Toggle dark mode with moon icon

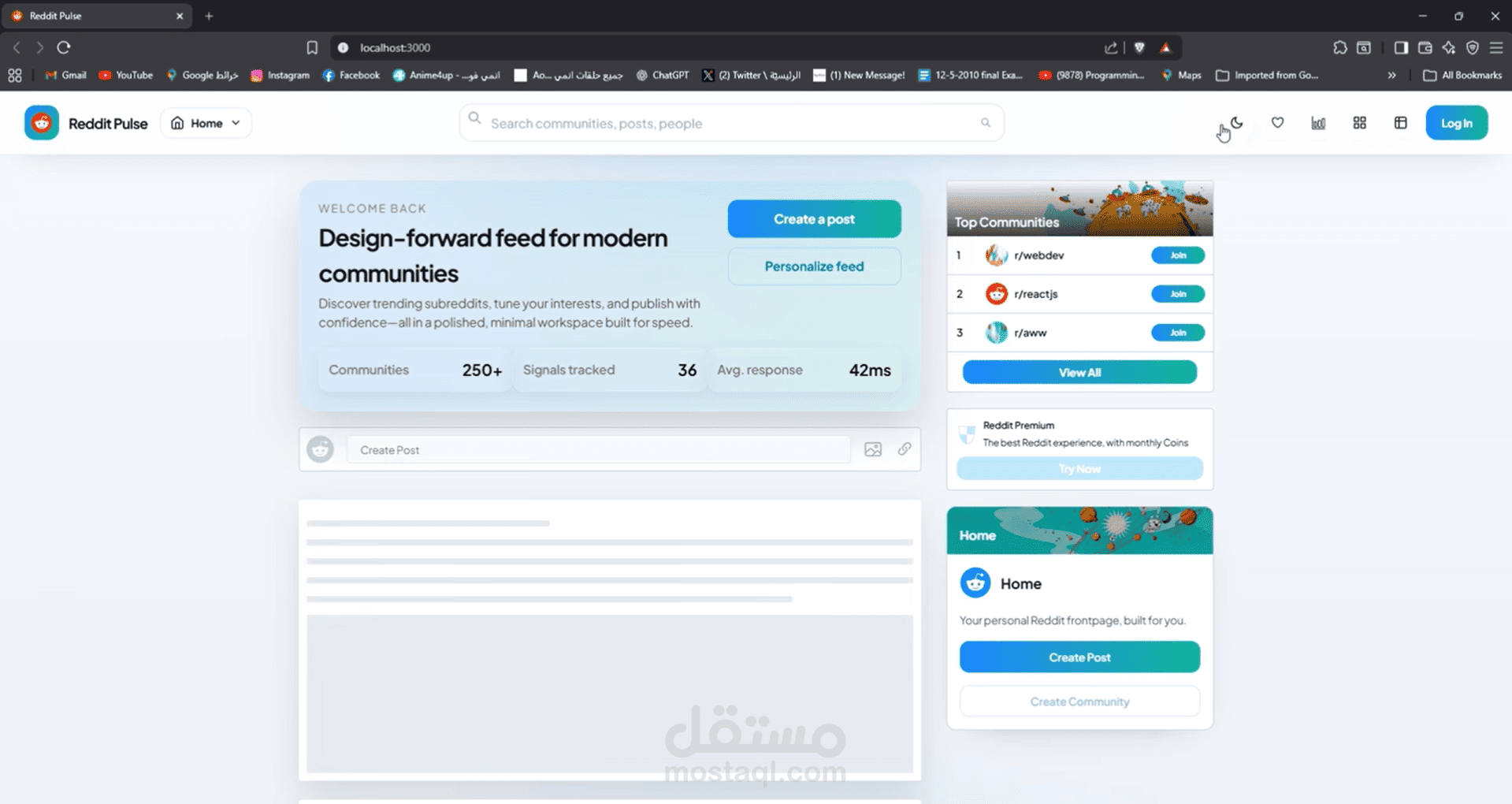(x=1236, y=123)
